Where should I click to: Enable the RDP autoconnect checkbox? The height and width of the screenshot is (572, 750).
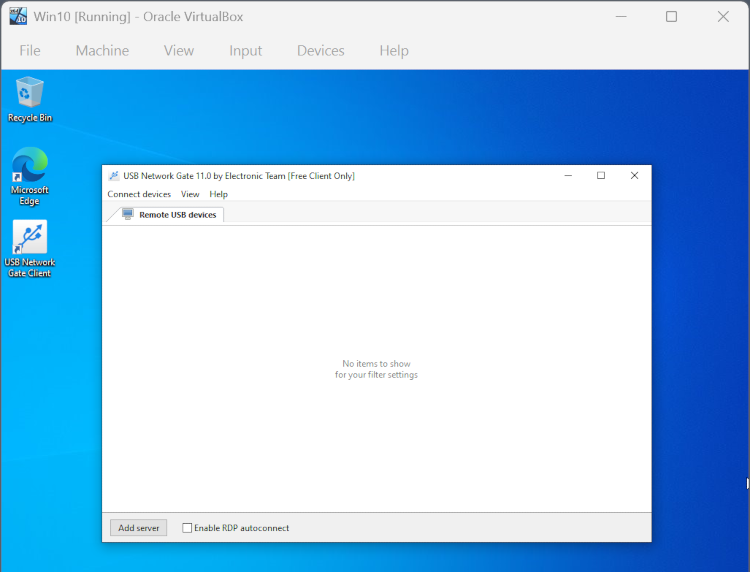pos(187,528)
